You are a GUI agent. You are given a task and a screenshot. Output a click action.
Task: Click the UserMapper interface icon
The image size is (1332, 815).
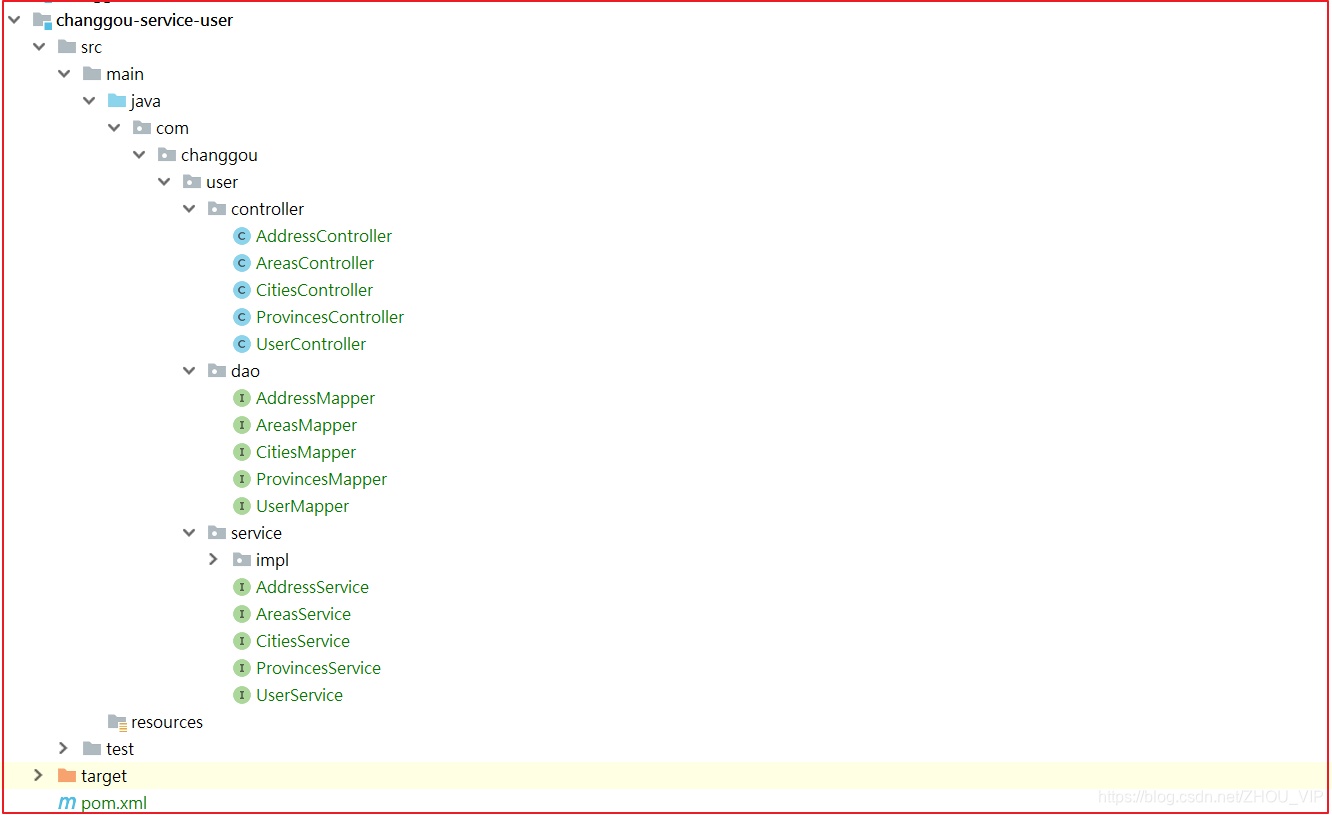(x=241, y=506)
